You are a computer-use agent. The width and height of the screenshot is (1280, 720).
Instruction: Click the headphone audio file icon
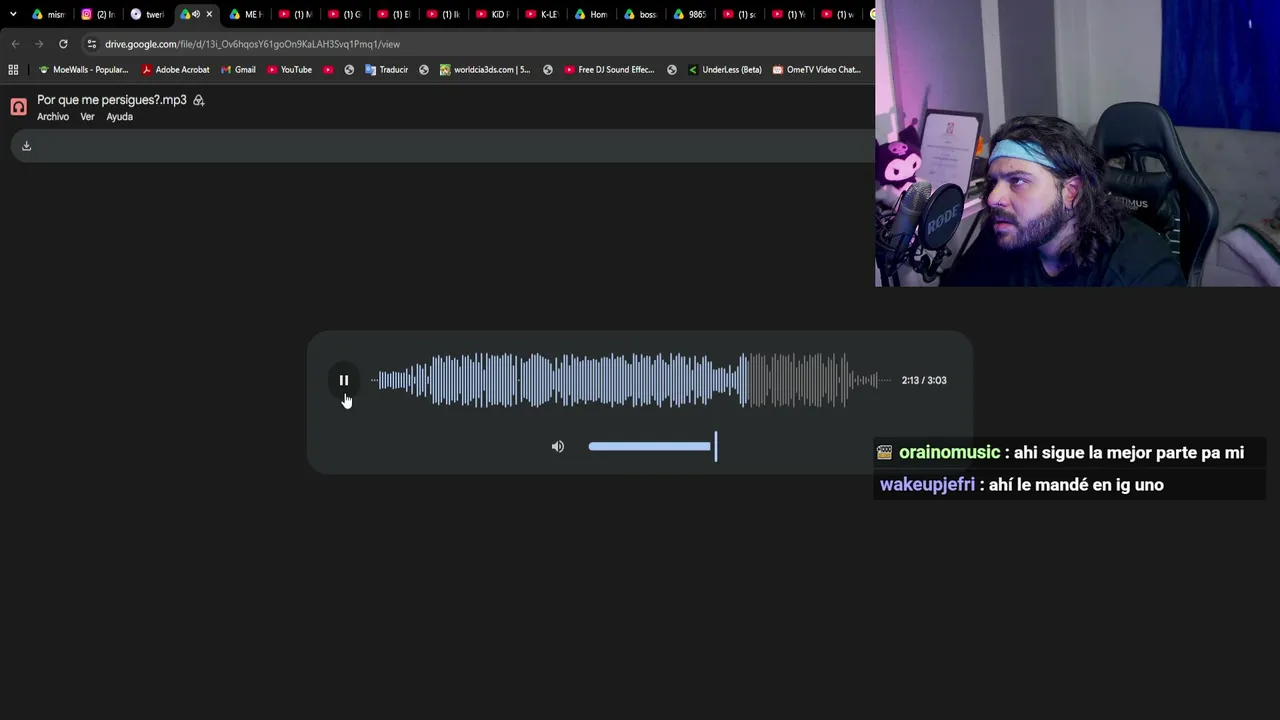pos(18,107)
